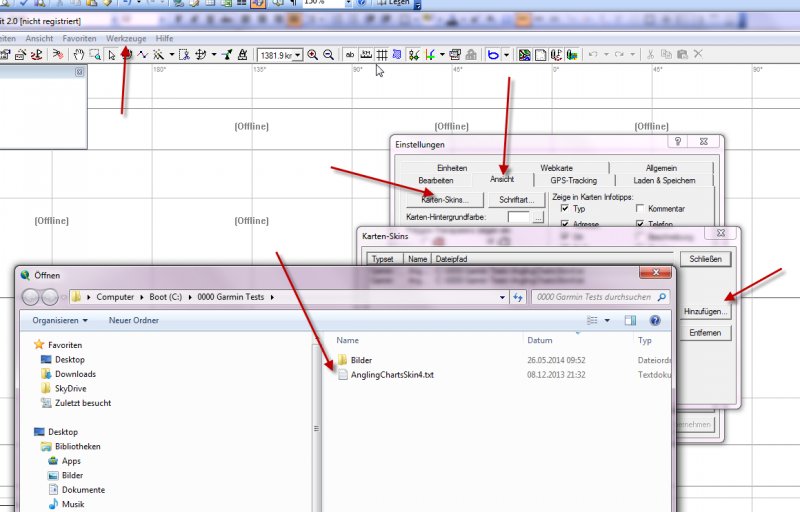Select the AnglingChartsSkin4.txt file
The width and height of the screenshot is (800, 512).
390,374
